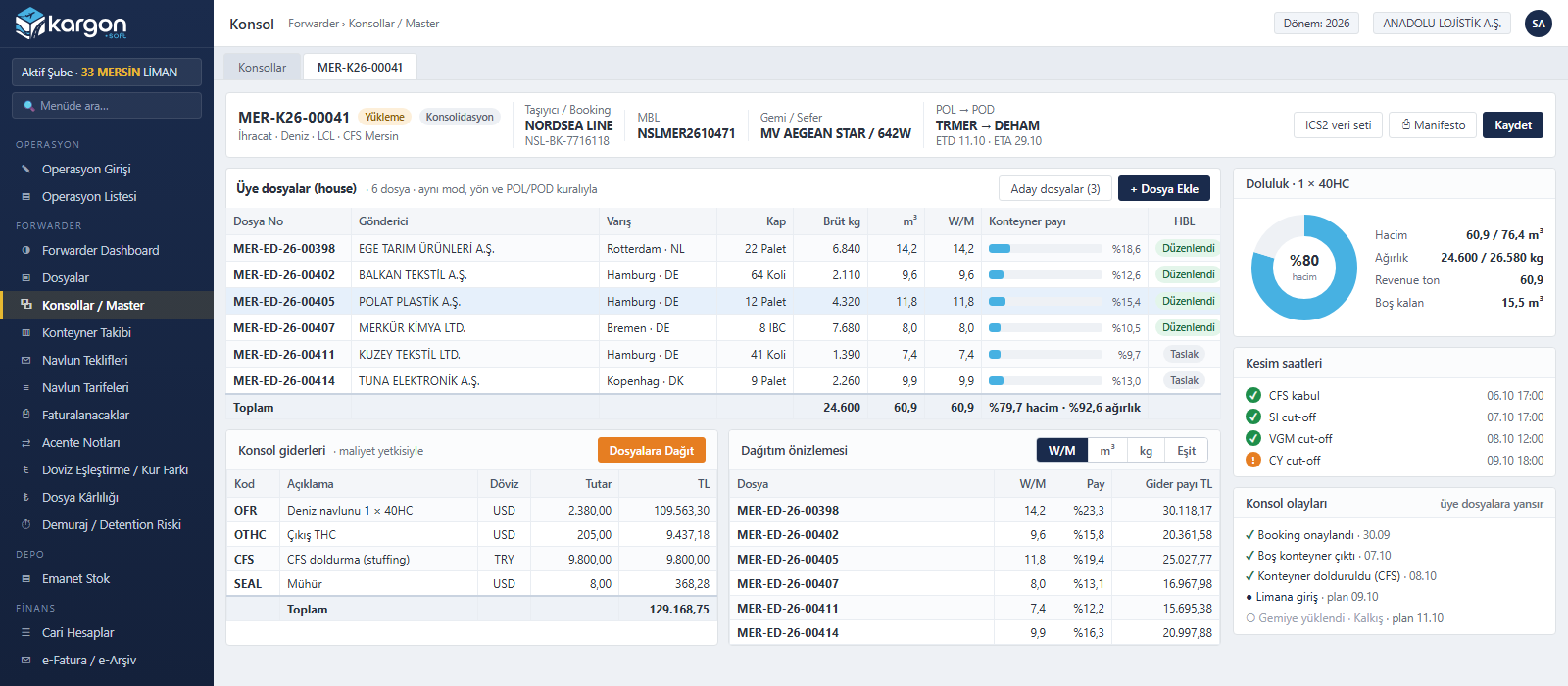Click the Emanet Stok sidebar icon
This screenshot has height=686, width=1568.
tap(26, 579)
